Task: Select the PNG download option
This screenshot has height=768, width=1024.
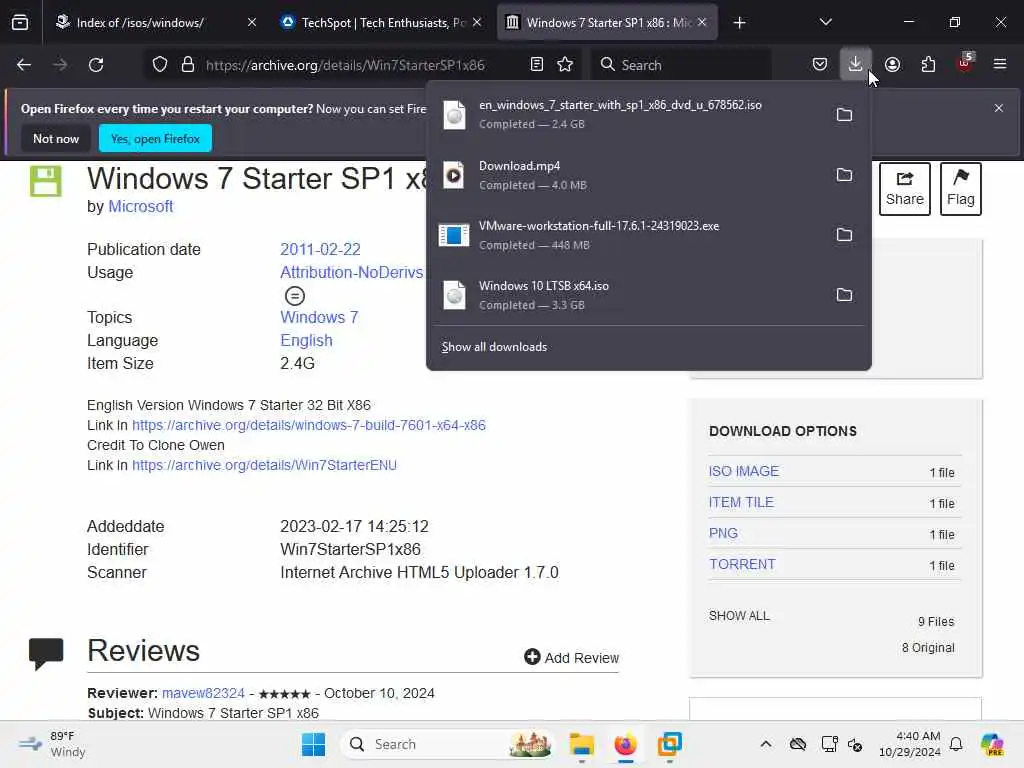Action: tap(724, 533)
